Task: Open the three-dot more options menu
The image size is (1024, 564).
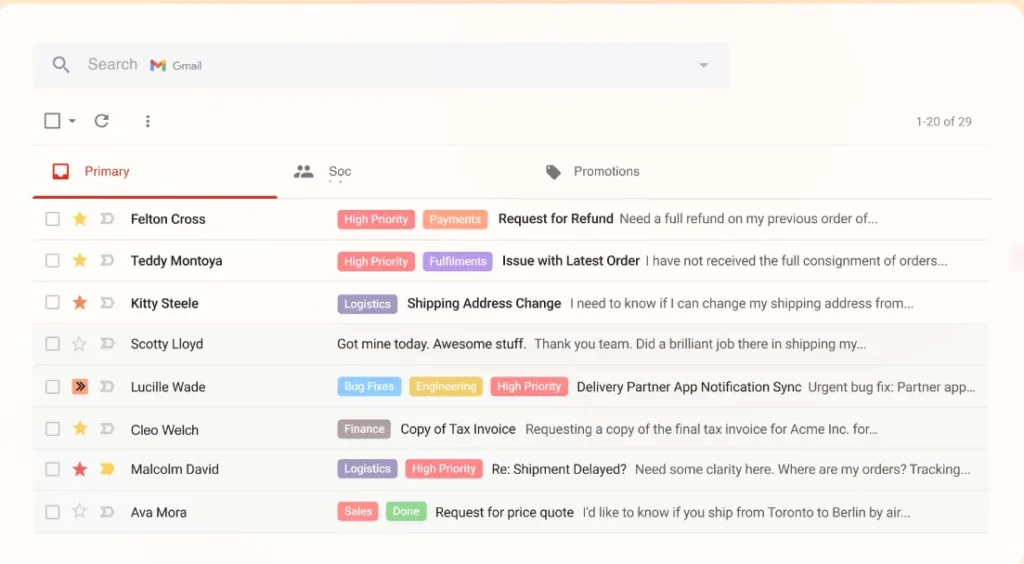Action: click(x=148, y=121)
